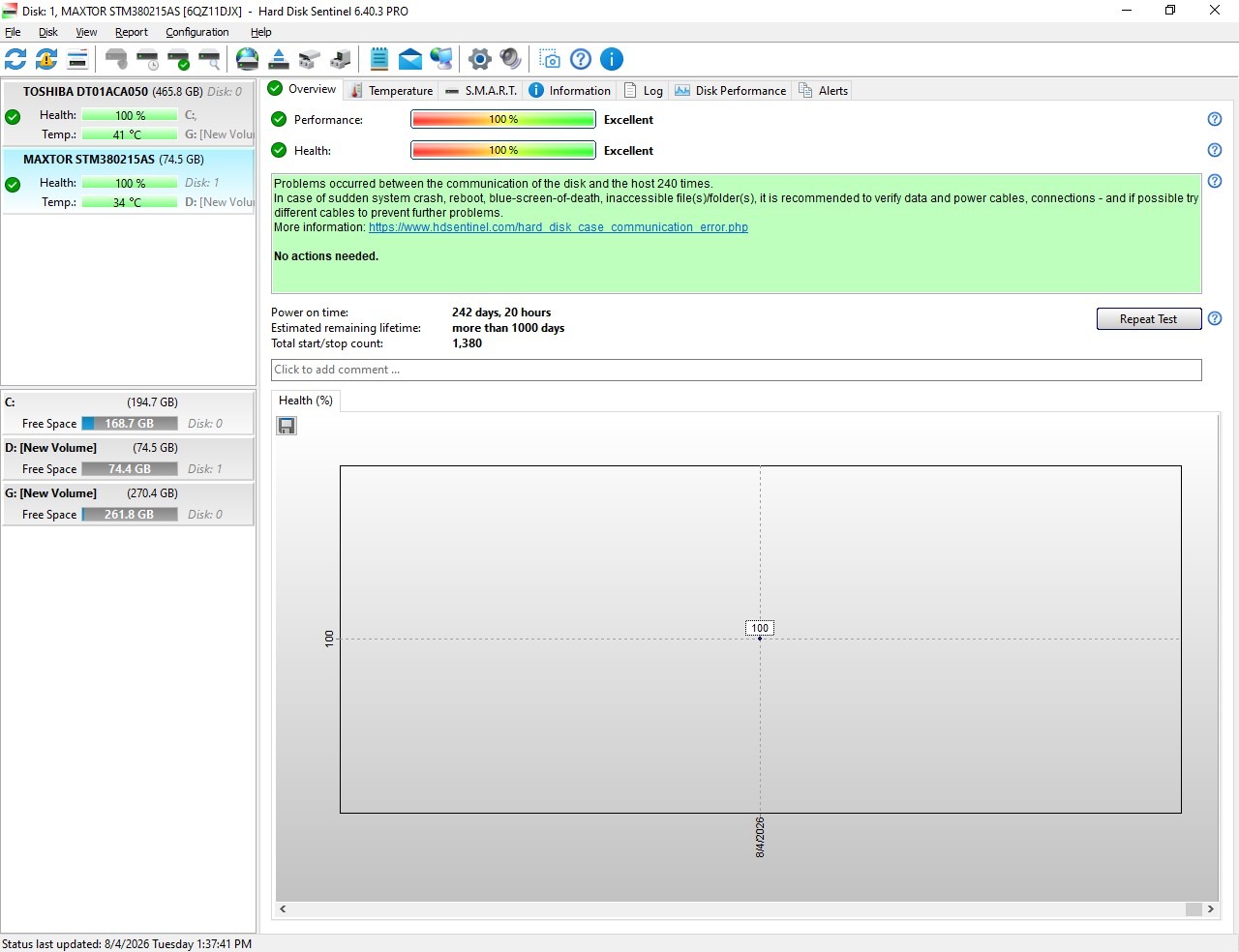The width and height of the screenshot is (1239, 952).
Task: Click the Repeat Test button
Action: click(1149, 319)
